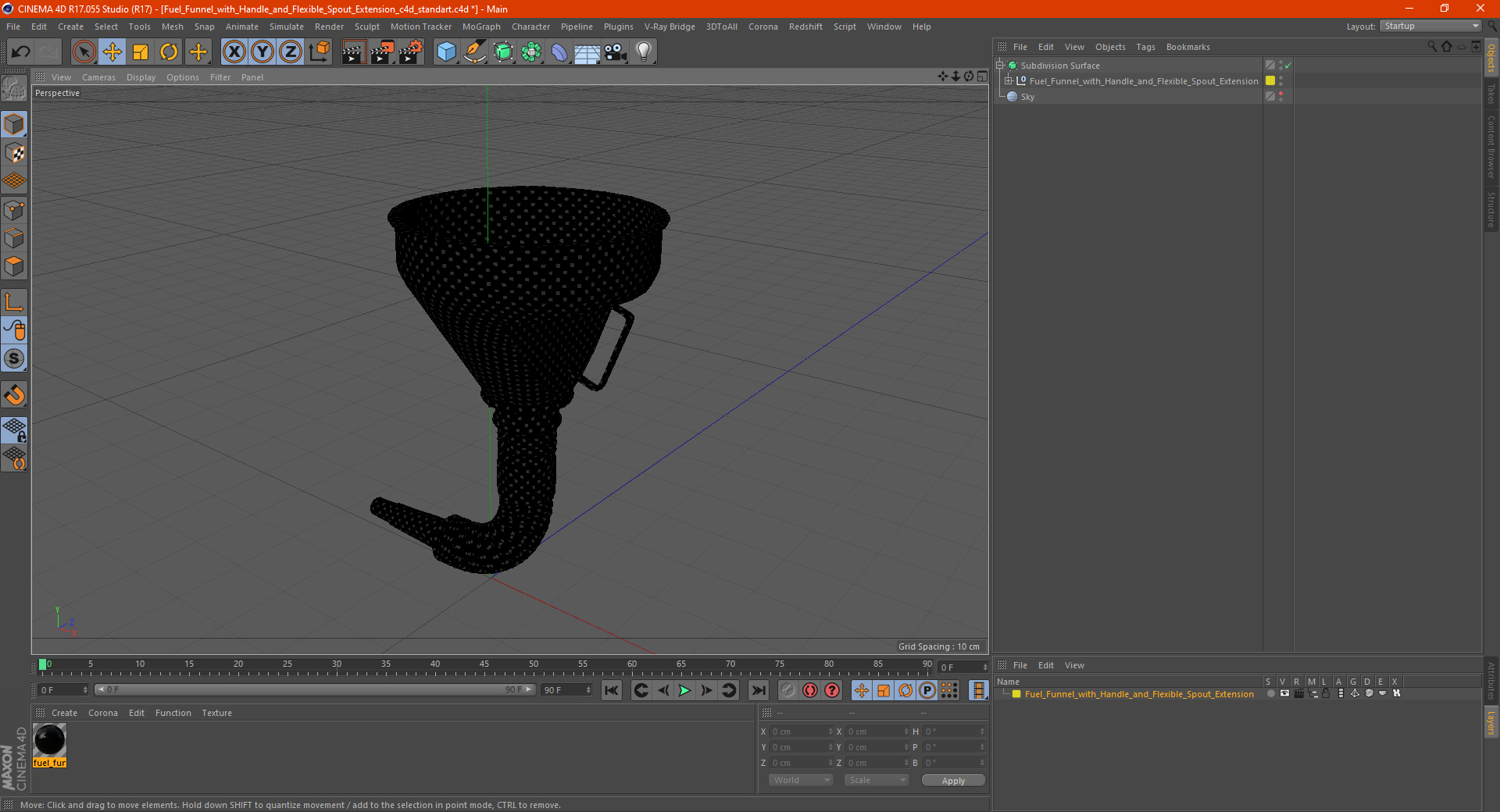Select Edges mode in left sidebar
The height and width of the screenshot is (812, 1500).
[14, 238]
